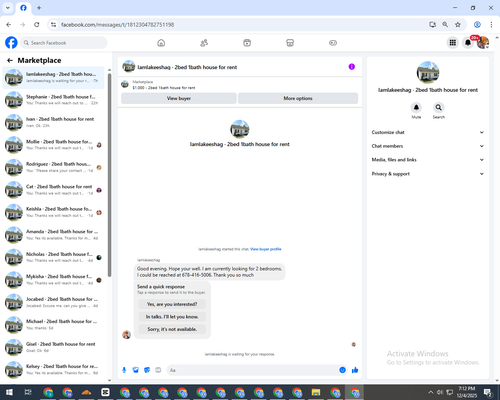
Task: Open the Windows notification center icon
Action: pyautogui.click(x=487, y=392)
